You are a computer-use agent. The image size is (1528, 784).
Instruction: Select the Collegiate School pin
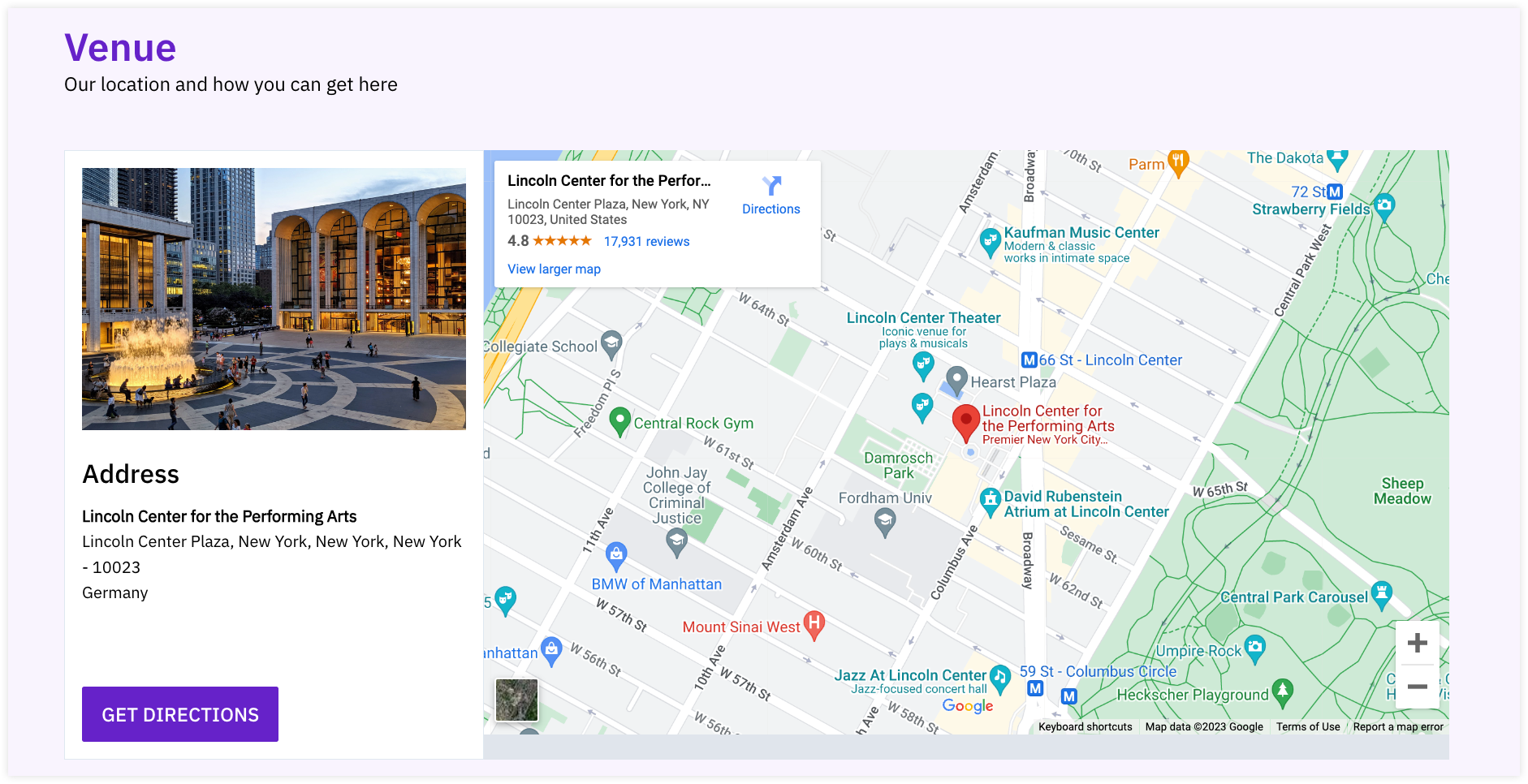[x=611, y=345]
